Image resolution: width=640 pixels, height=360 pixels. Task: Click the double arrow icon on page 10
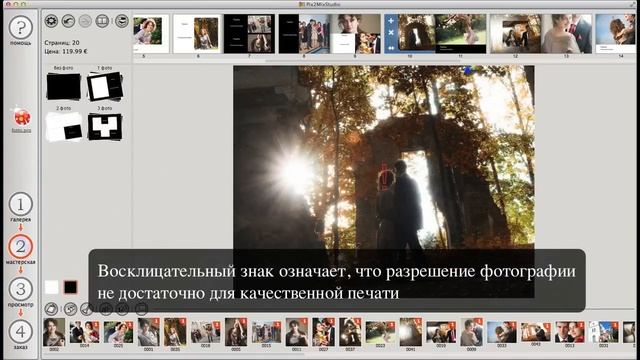pos(391,48)
